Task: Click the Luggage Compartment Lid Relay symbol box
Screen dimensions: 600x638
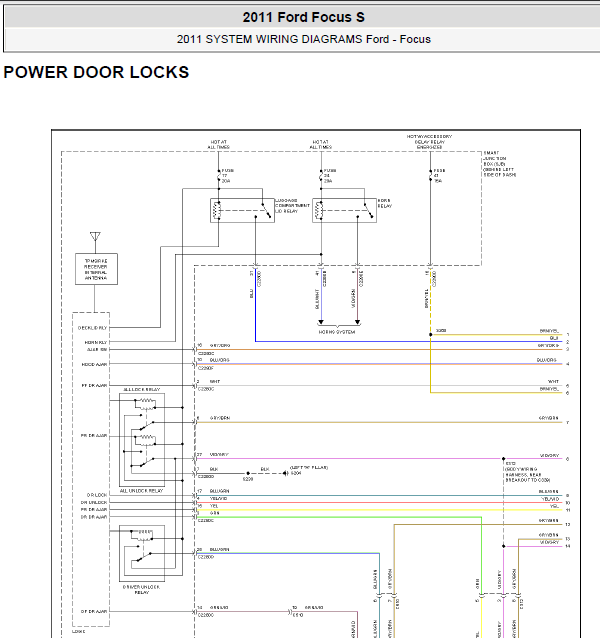Action: tap(242, 210)
